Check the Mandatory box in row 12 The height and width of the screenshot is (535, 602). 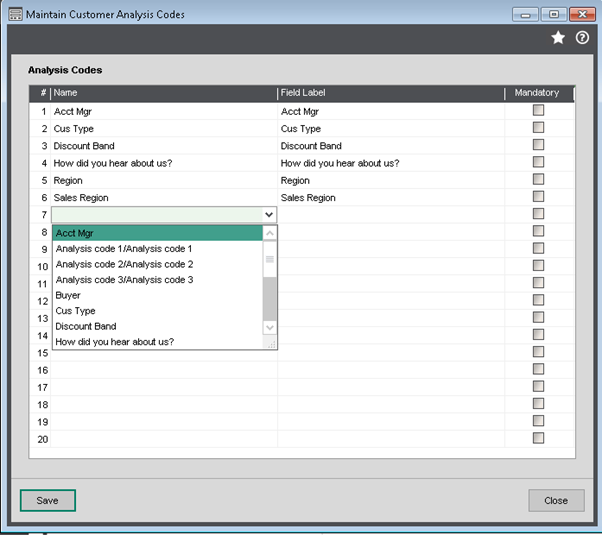(x=538, y=300)
